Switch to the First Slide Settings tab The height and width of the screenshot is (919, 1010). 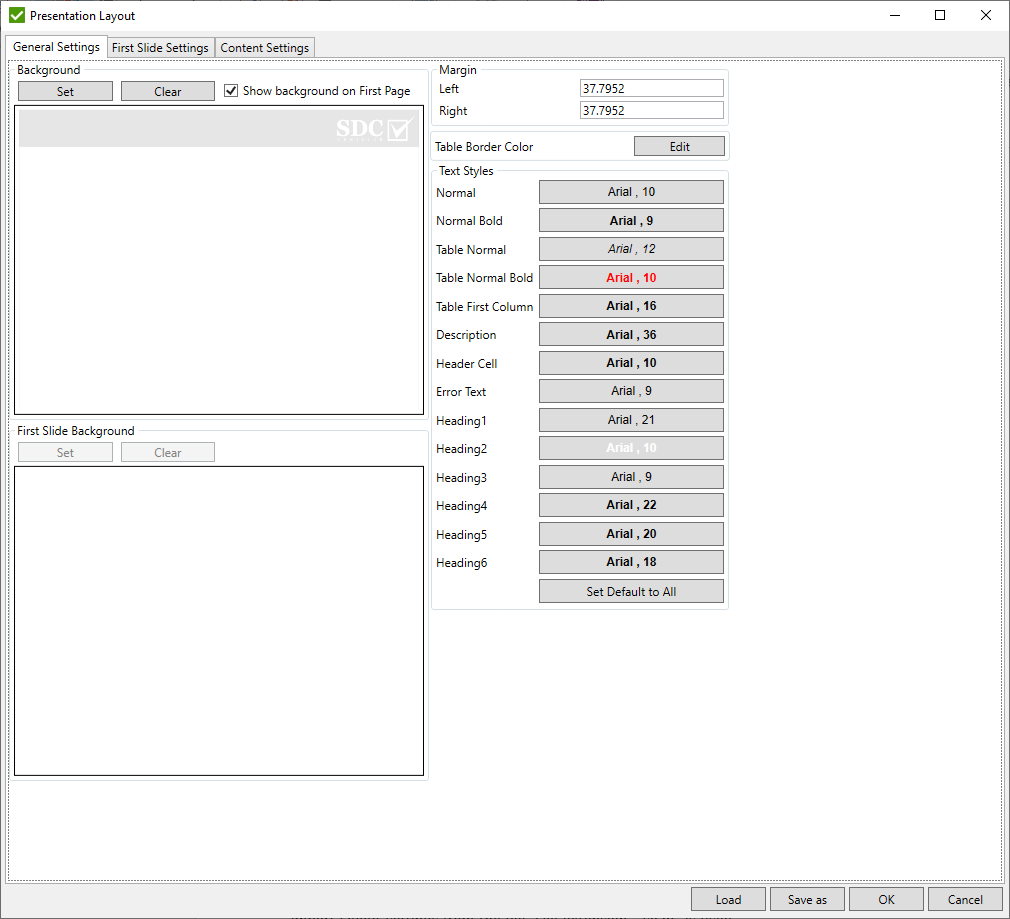coord(161,47)
